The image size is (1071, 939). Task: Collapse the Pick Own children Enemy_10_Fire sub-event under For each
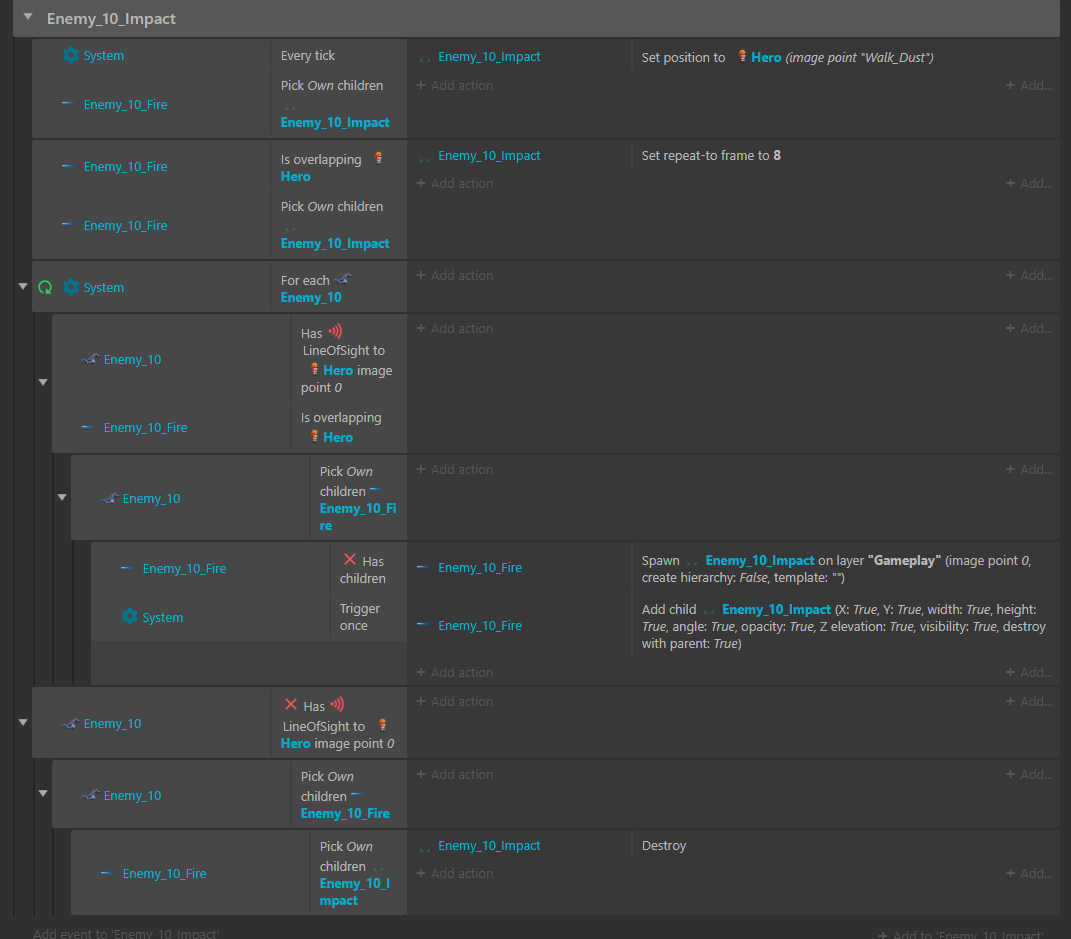point(62,498)
